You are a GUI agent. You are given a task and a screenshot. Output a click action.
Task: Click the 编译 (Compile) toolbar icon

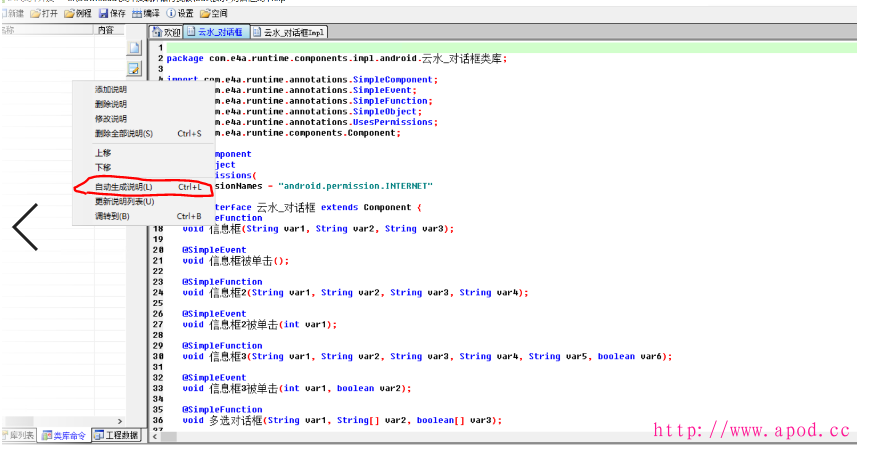pos(138,13)
